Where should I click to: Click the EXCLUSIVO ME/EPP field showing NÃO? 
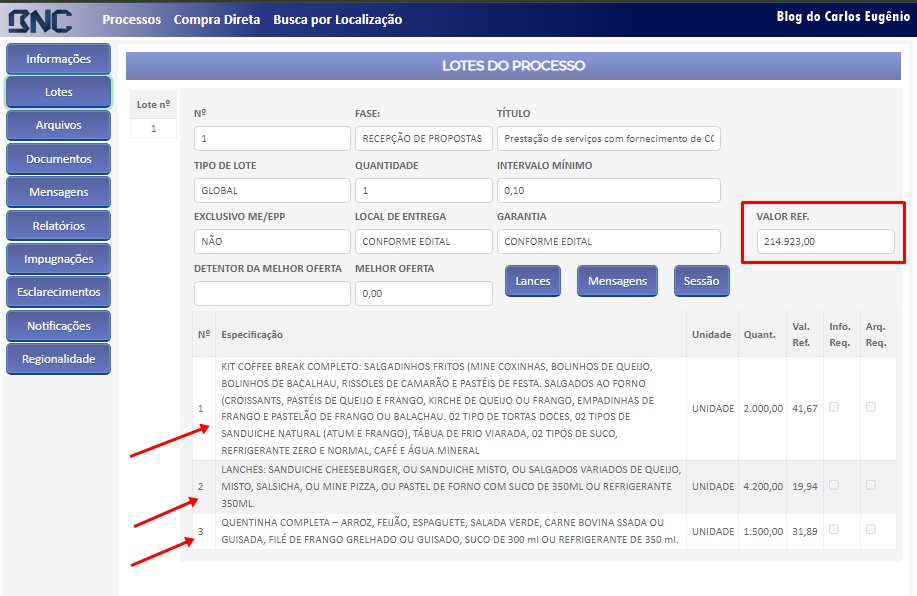click(x=272, y=242)
